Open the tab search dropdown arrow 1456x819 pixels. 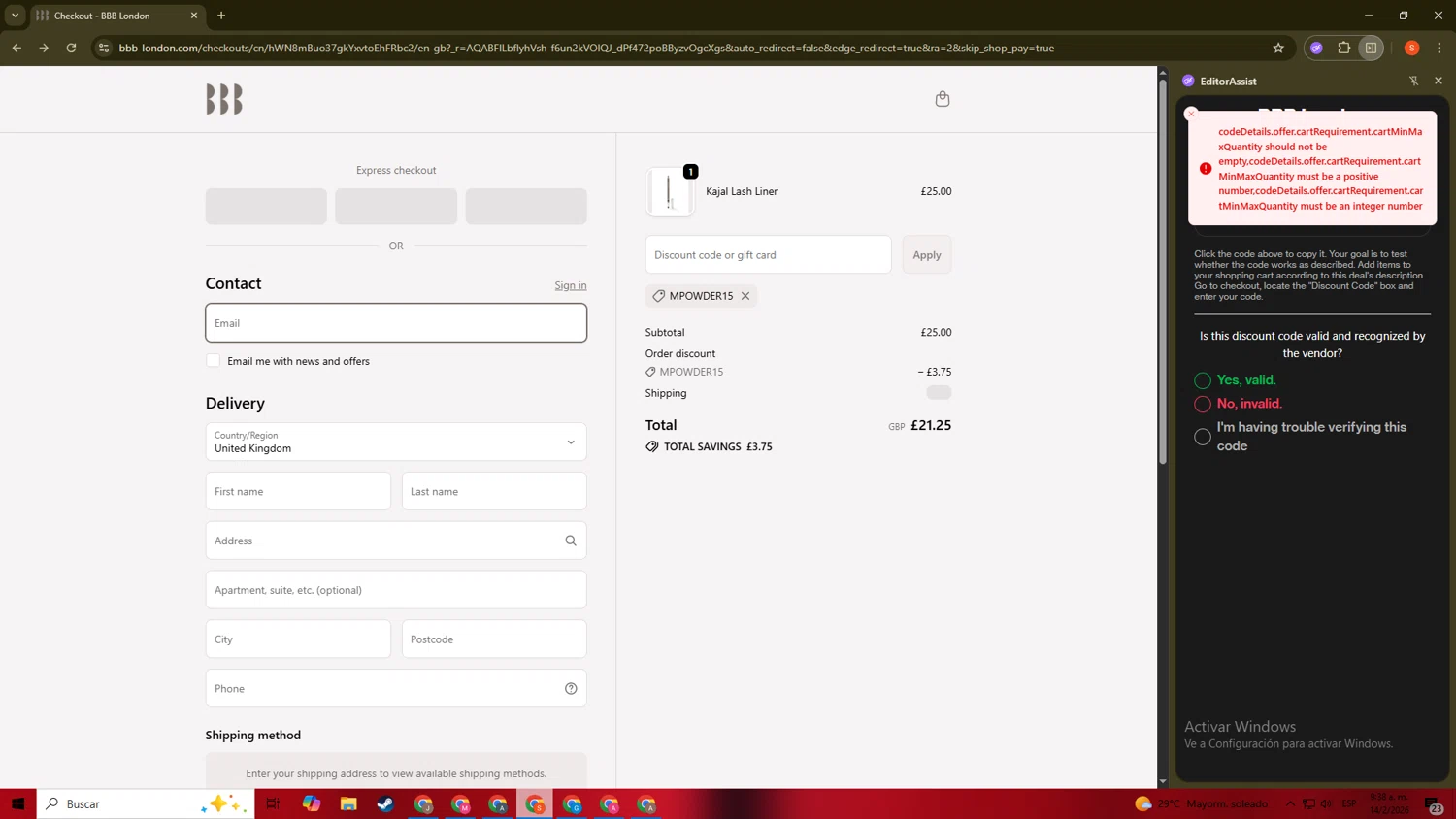tap(15, 16)
